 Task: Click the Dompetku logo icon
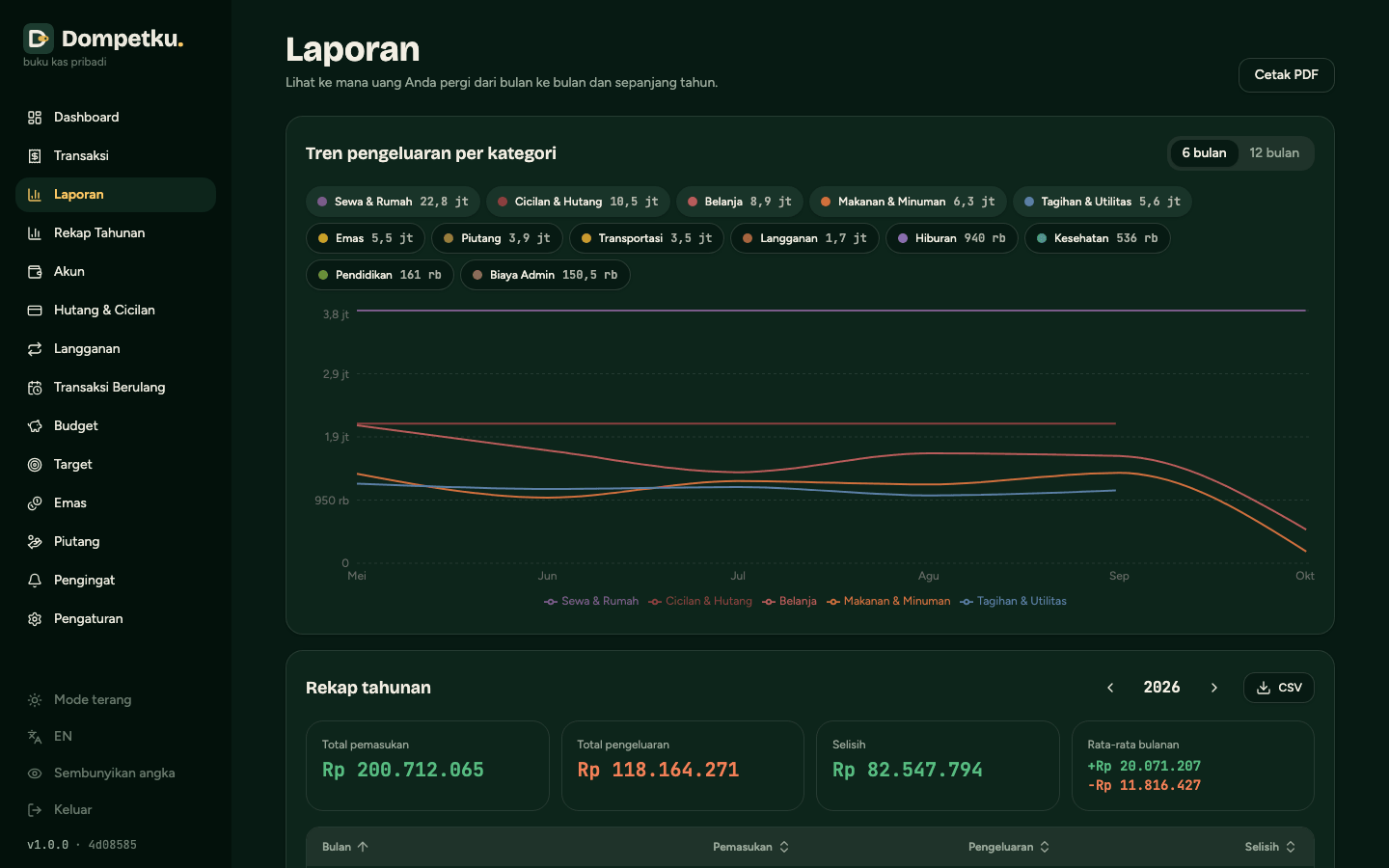tap(39, 39)
